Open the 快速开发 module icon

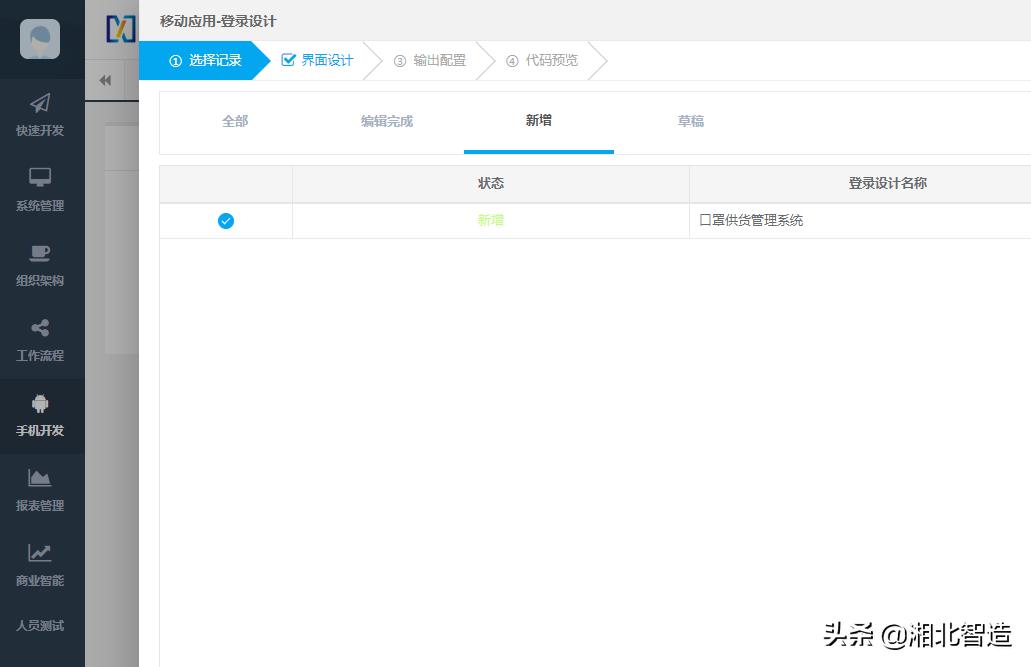(40, 112)
